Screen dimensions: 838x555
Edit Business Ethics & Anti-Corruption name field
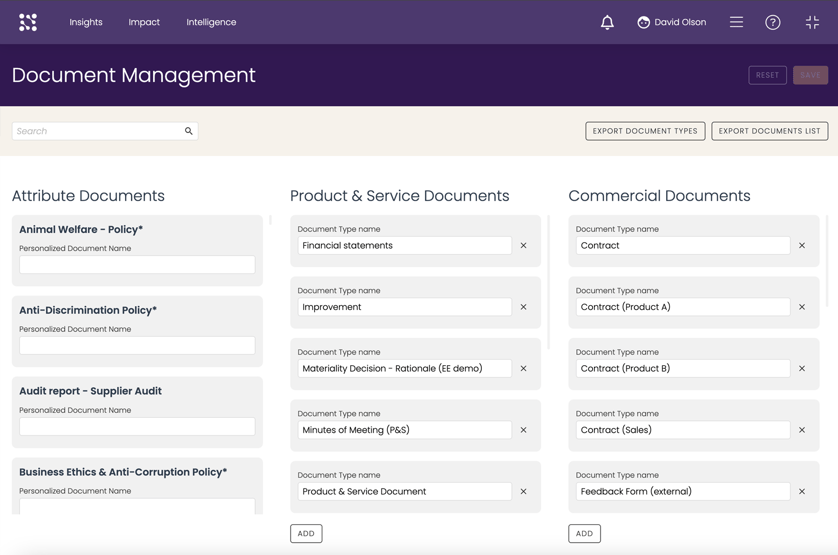pos(137,506)
